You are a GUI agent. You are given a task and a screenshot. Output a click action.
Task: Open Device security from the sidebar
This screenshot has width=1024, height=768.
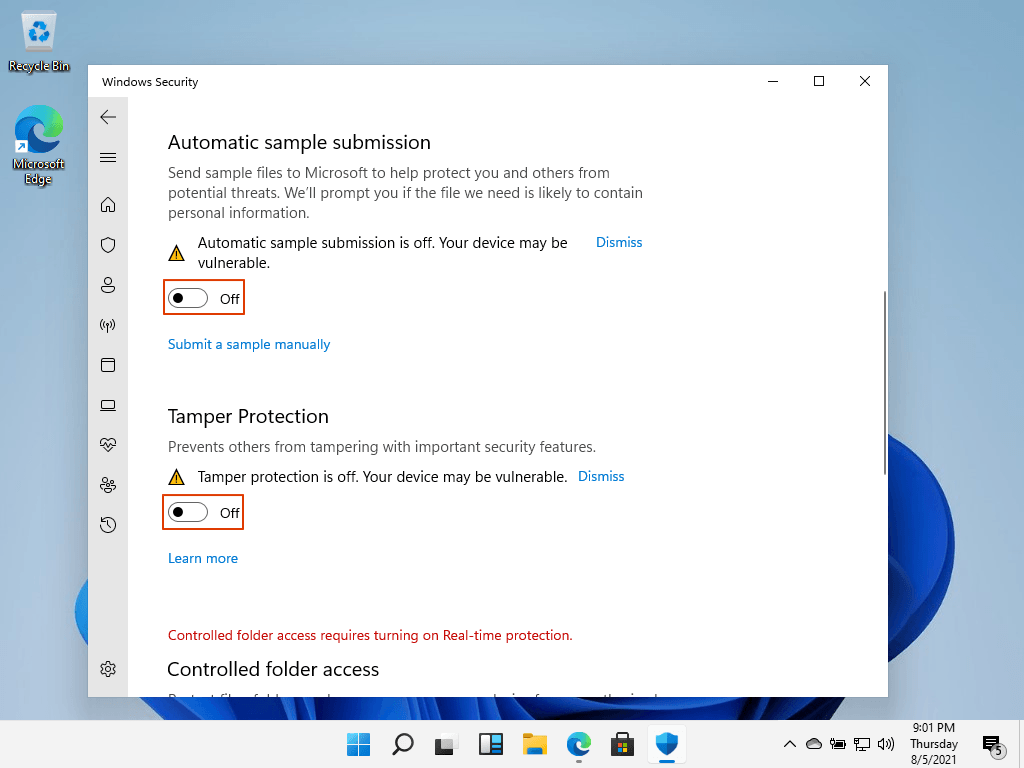pos(108,405)
